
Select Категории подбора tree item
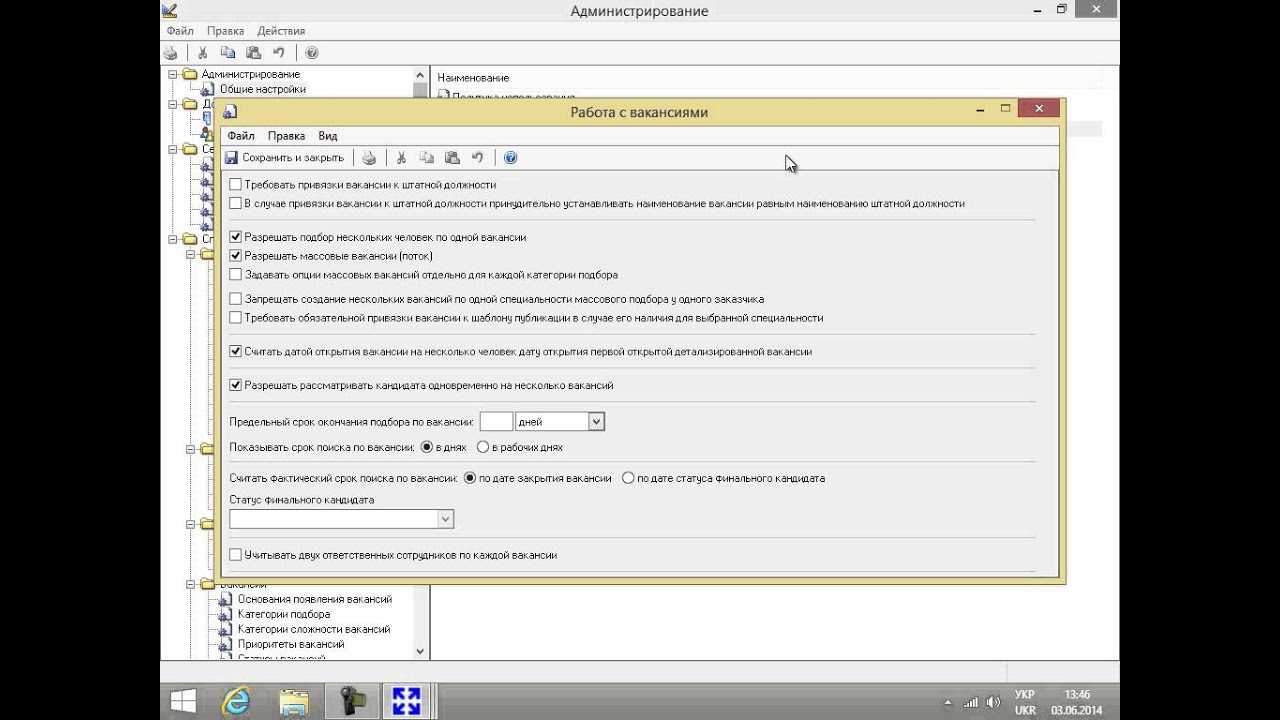284,614
